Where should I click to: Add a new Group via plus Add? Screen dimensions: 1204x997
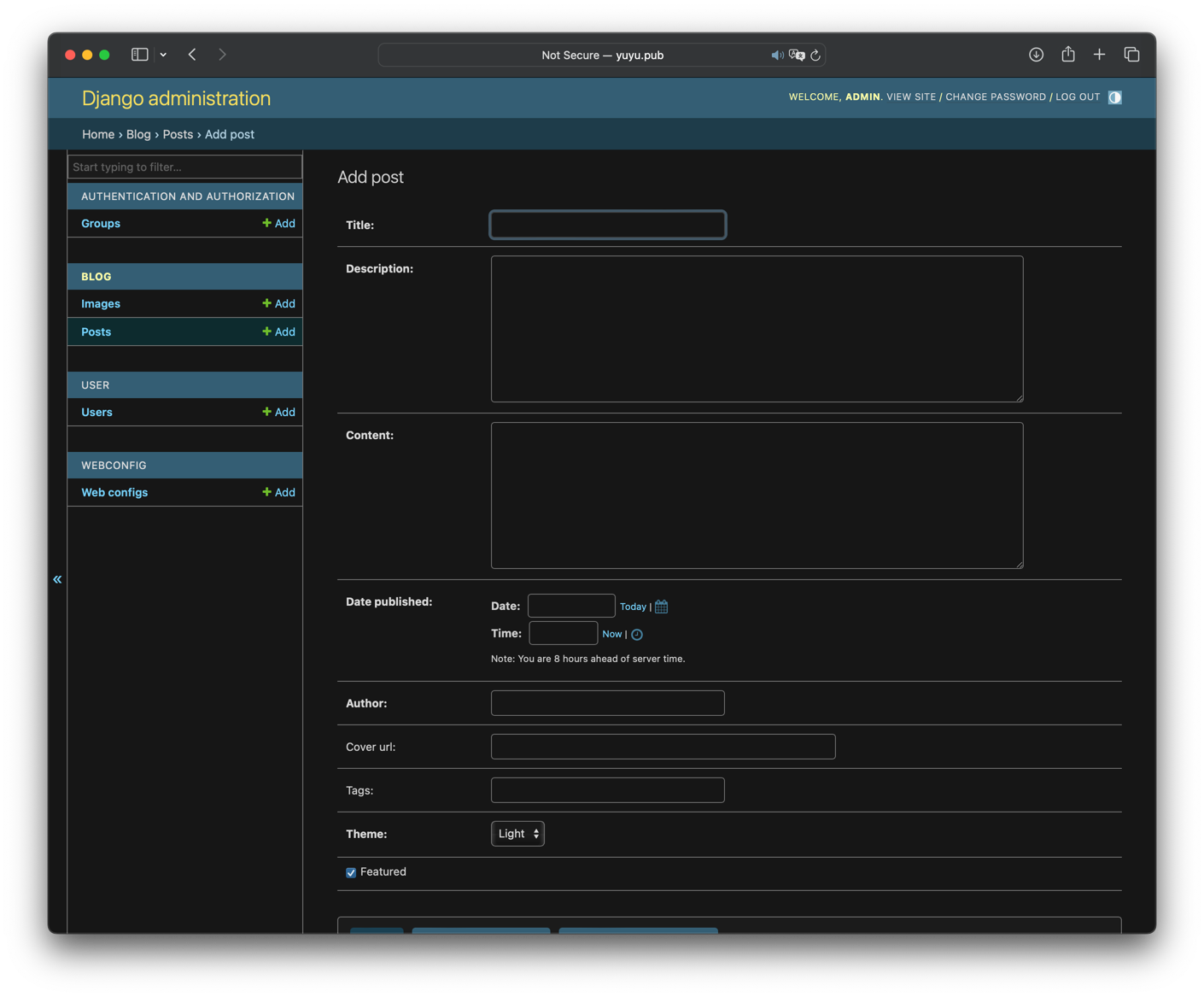278,223
